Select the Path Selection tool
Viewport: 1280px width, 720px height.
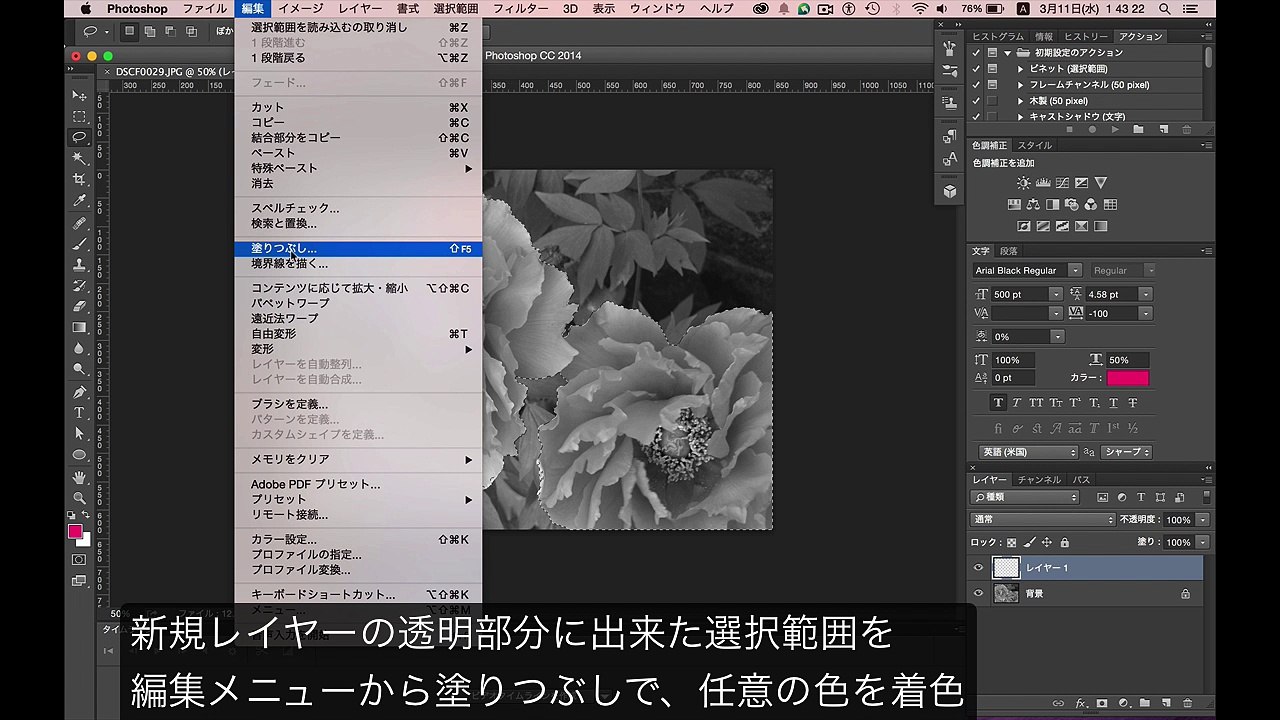pyautogui.click(x=79, y=434)
